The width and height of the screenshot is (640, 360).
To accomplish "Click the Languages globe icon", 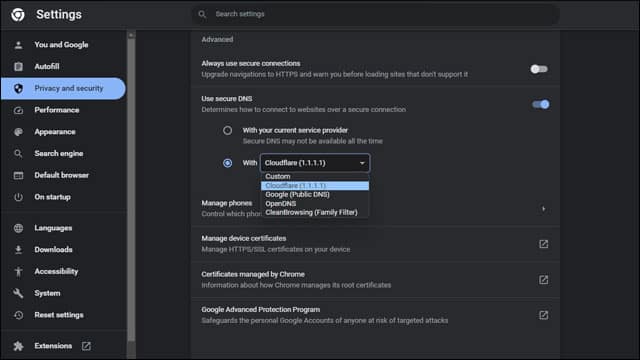I will point(18,228).
